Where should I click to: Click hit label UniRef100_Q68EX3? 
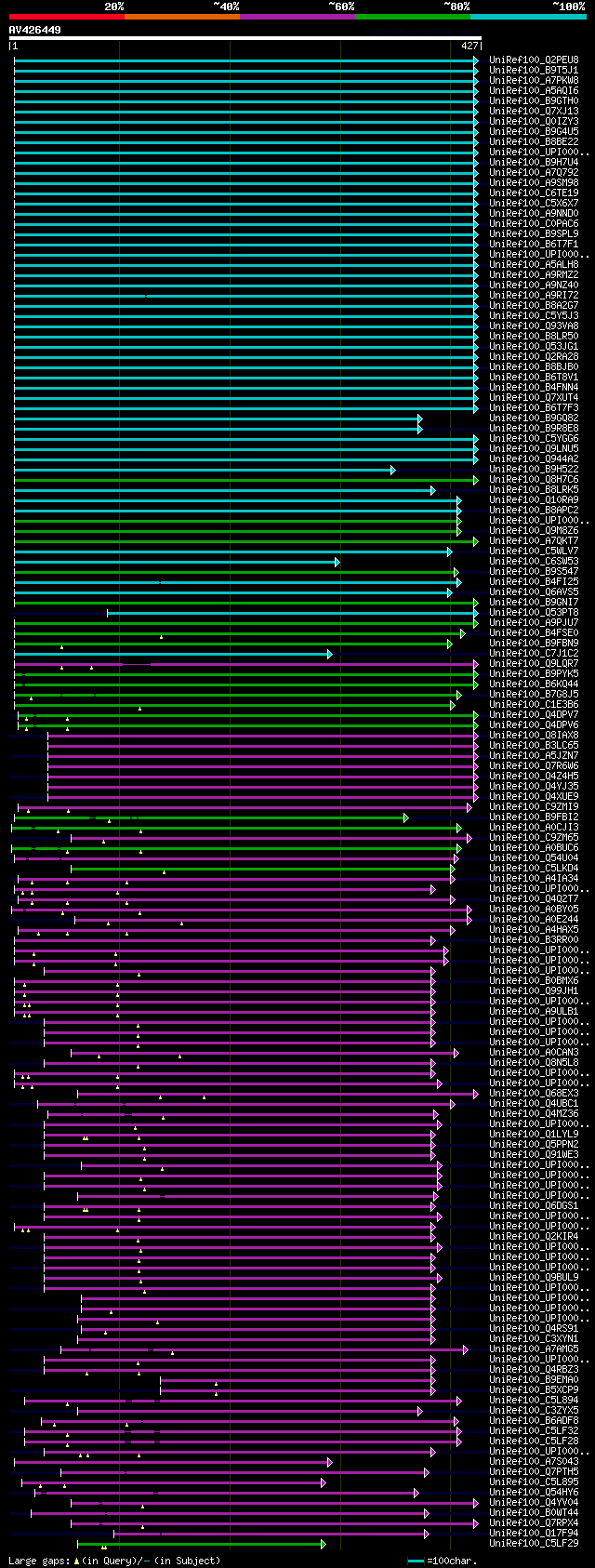click(534, 1093)
